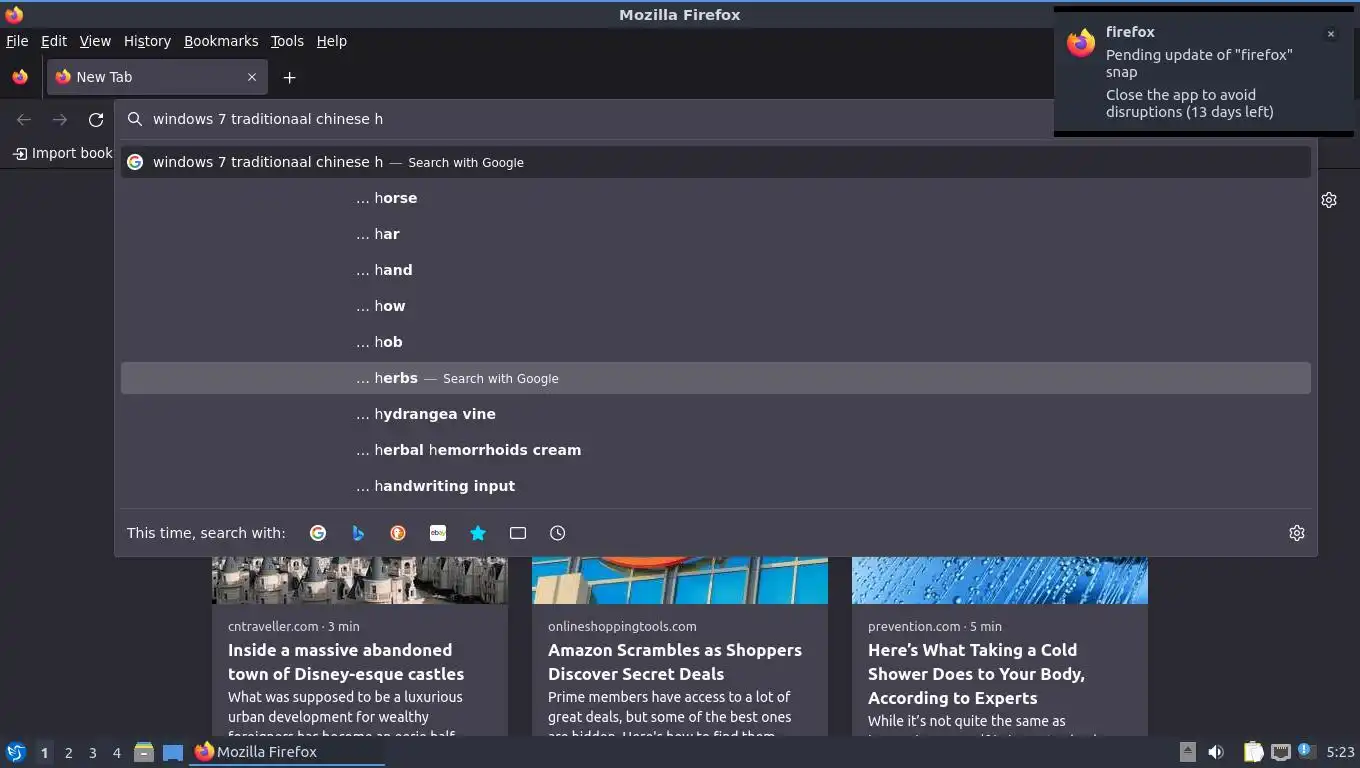Select the 'hydrangea vine' suggestion

pyautogui.click(x=716, y=414)
